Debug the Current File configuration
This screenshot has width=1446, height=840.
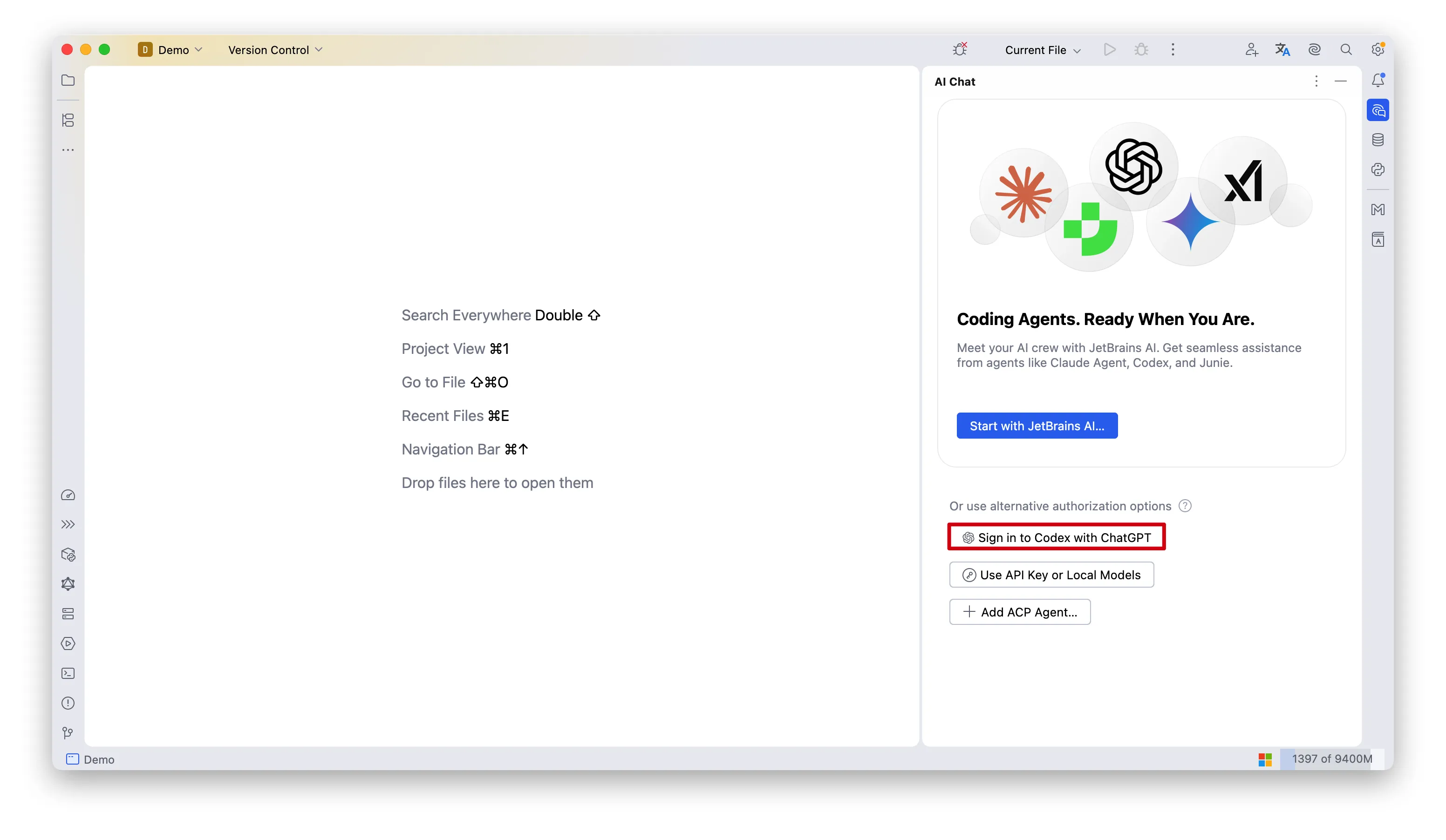[1141, 50]
